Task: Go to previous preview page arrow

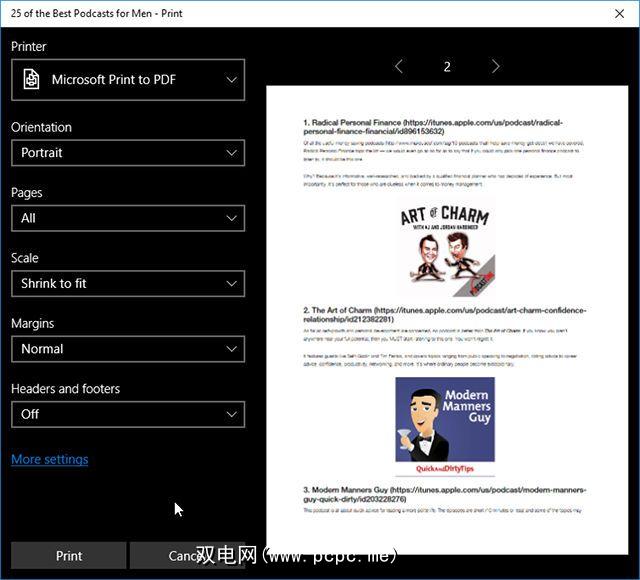Action: point(399,66)
